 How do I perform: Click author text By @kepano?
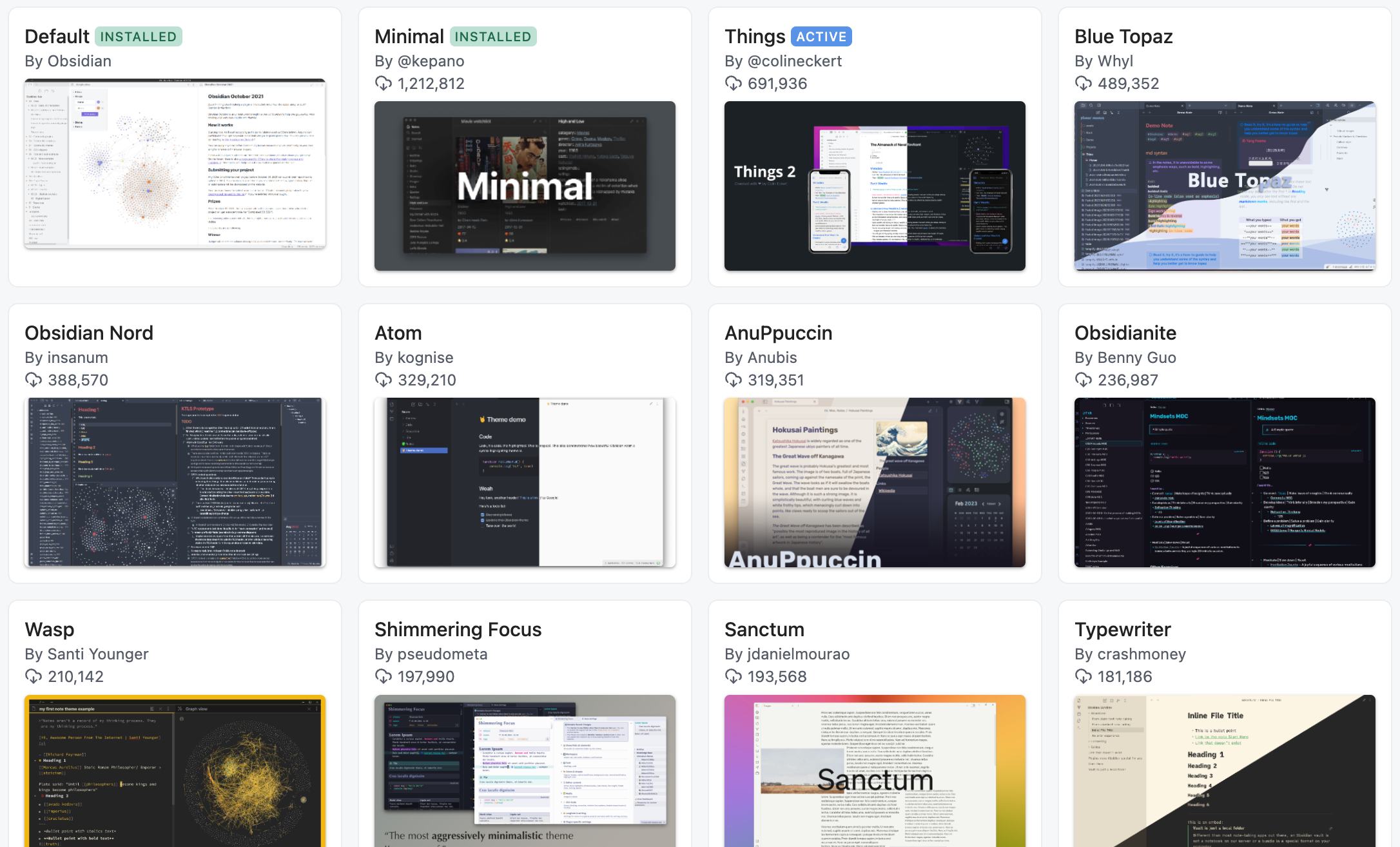coord(420,61)
